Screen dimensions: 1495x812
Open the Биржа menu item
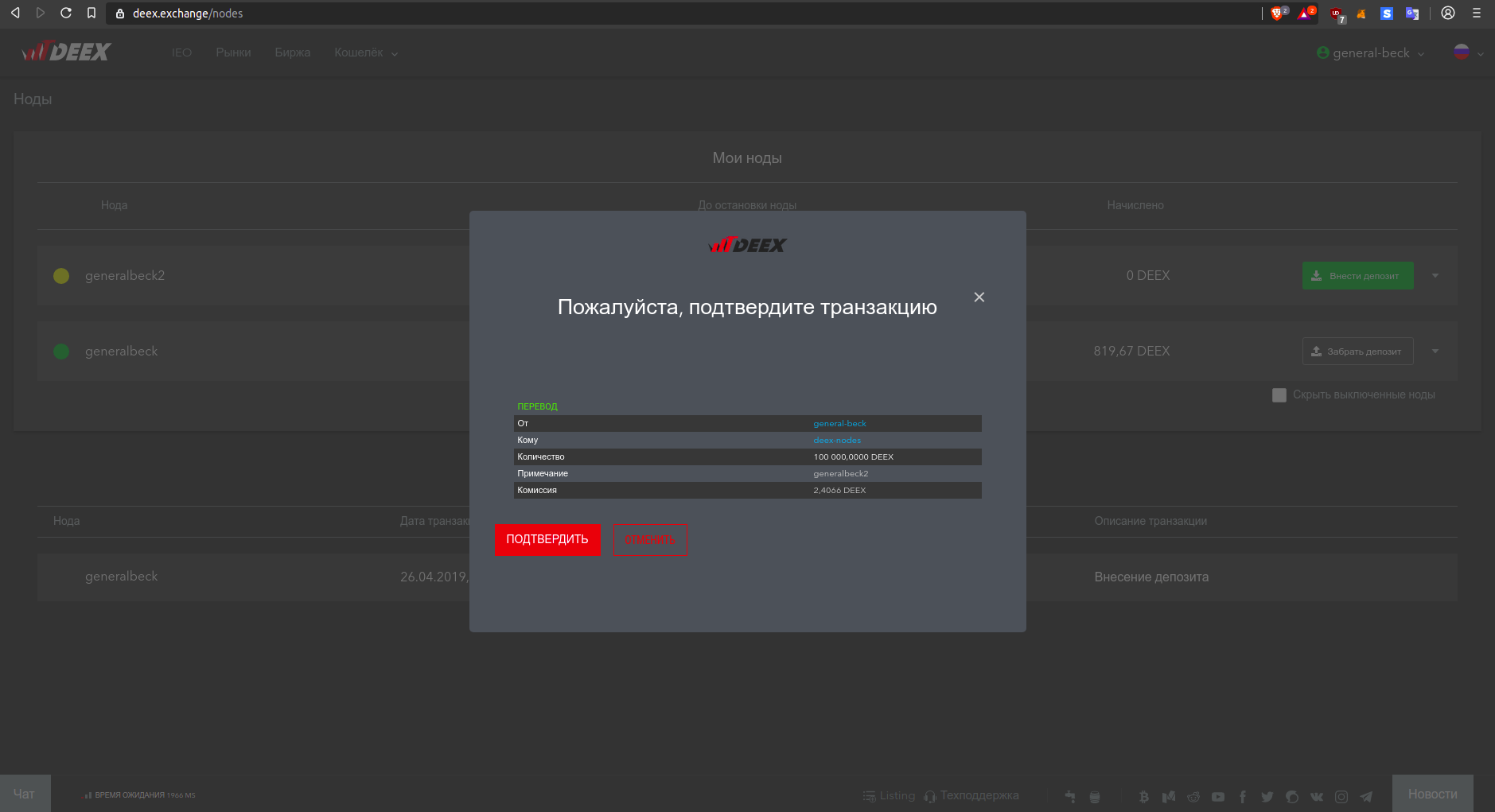pos(293,52)
